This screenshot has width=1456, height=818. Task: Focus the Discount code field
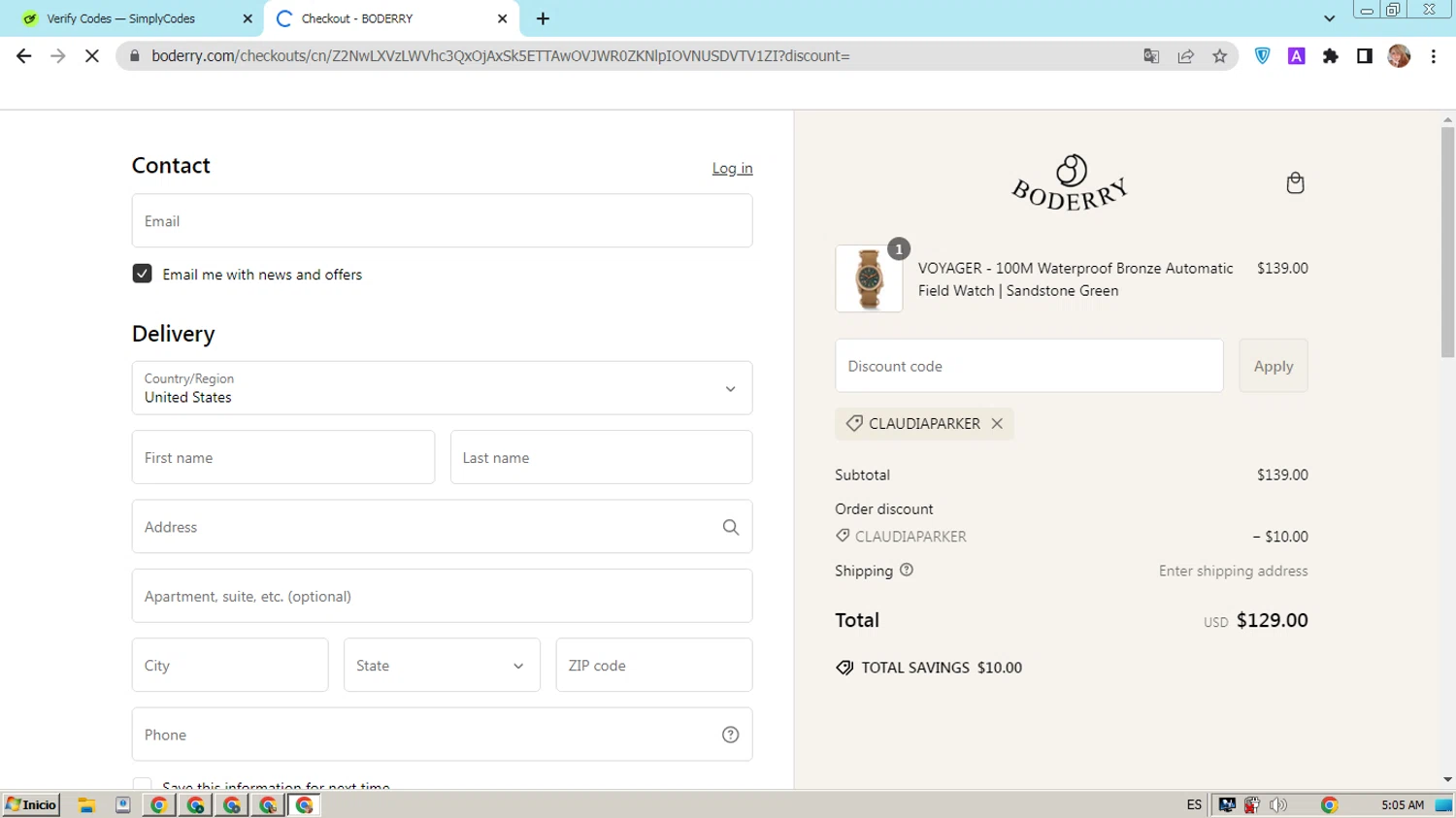pos(1029,366)
